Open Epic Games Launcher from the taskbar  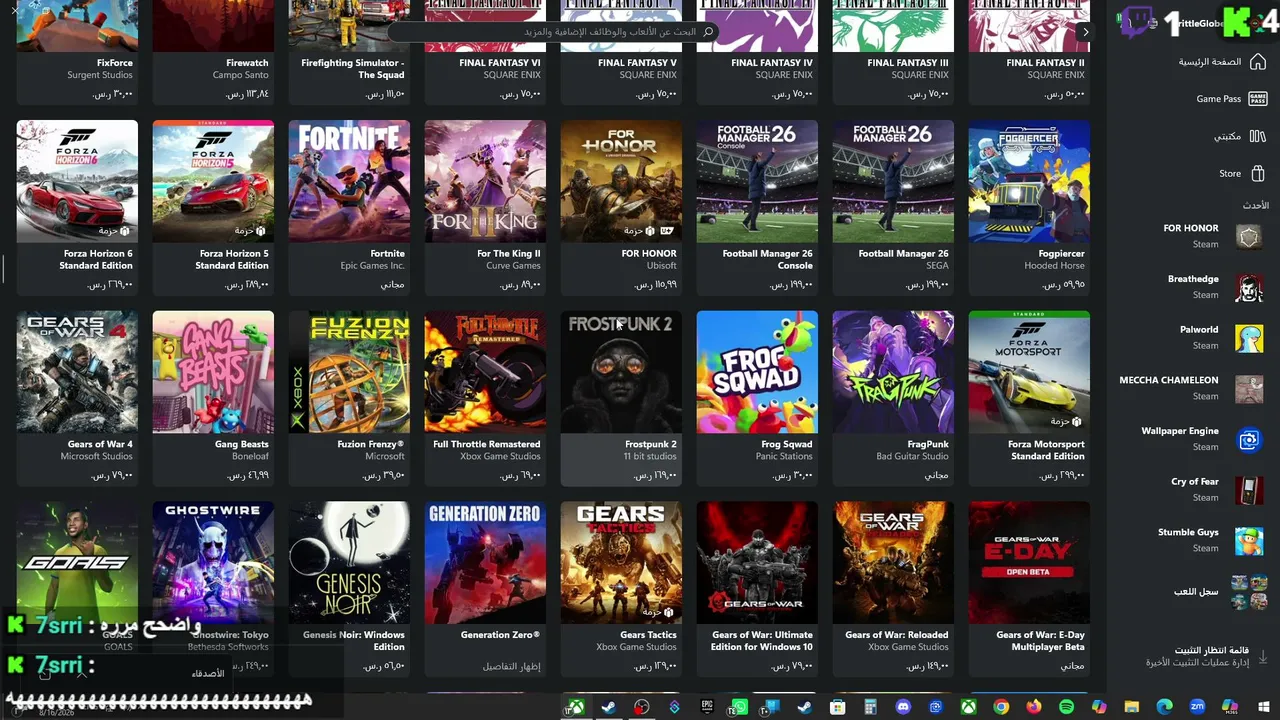point(707,707)
